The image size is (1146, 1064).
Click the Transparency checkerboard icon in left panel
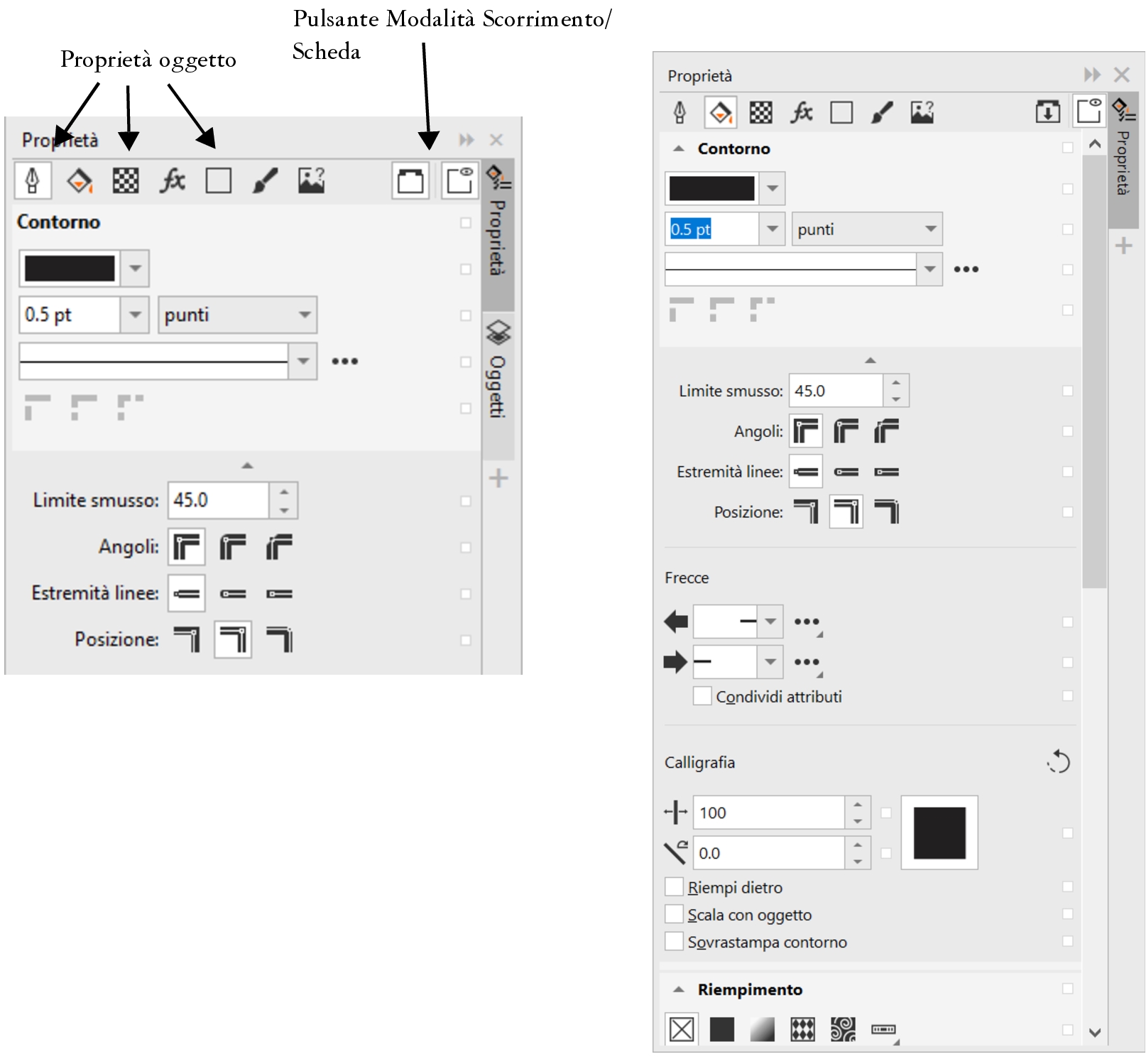click(126, 180)
